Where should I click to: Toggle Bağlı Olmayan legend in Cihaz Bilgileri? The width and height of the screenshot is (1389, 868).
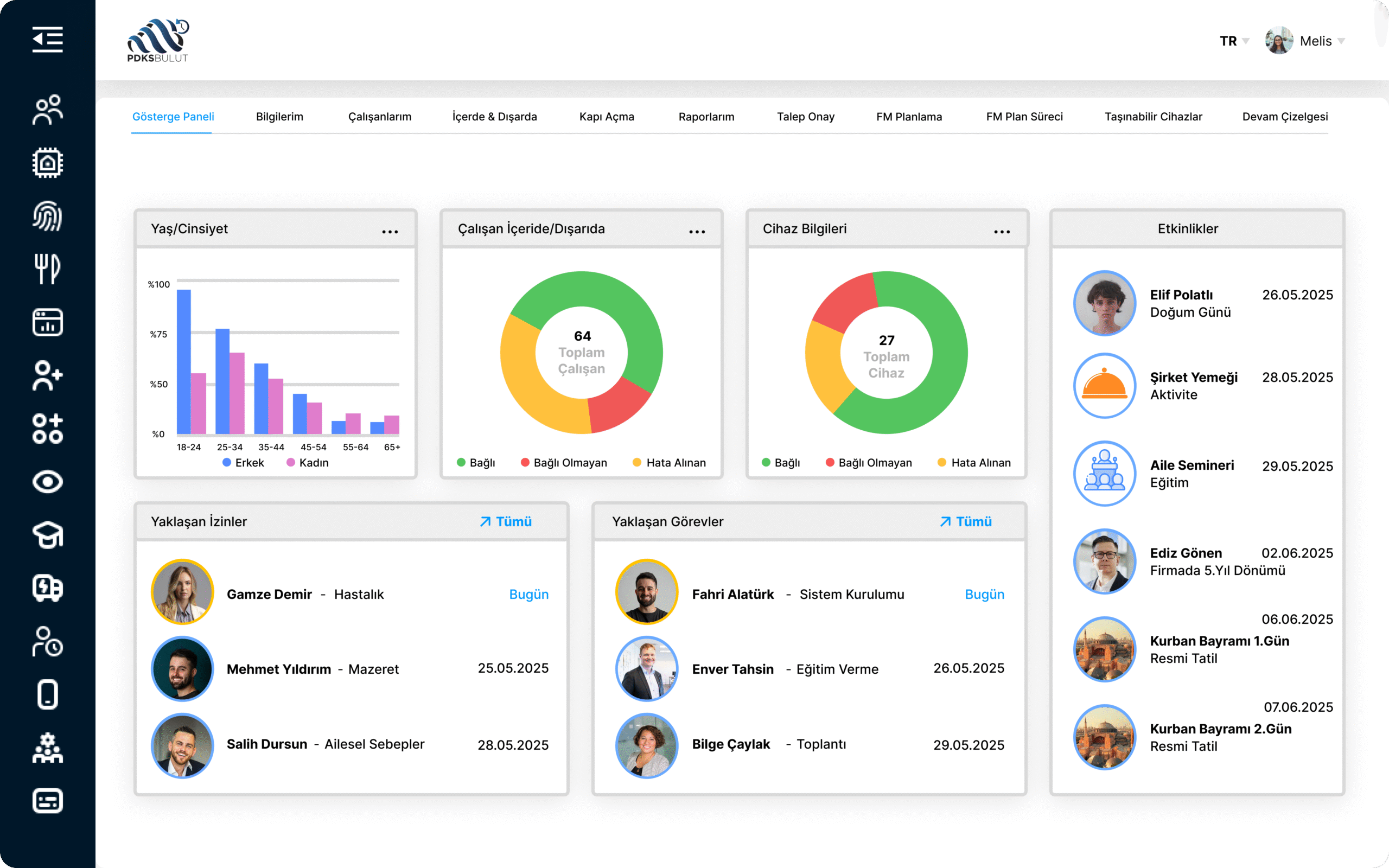(x=869, y=463)
